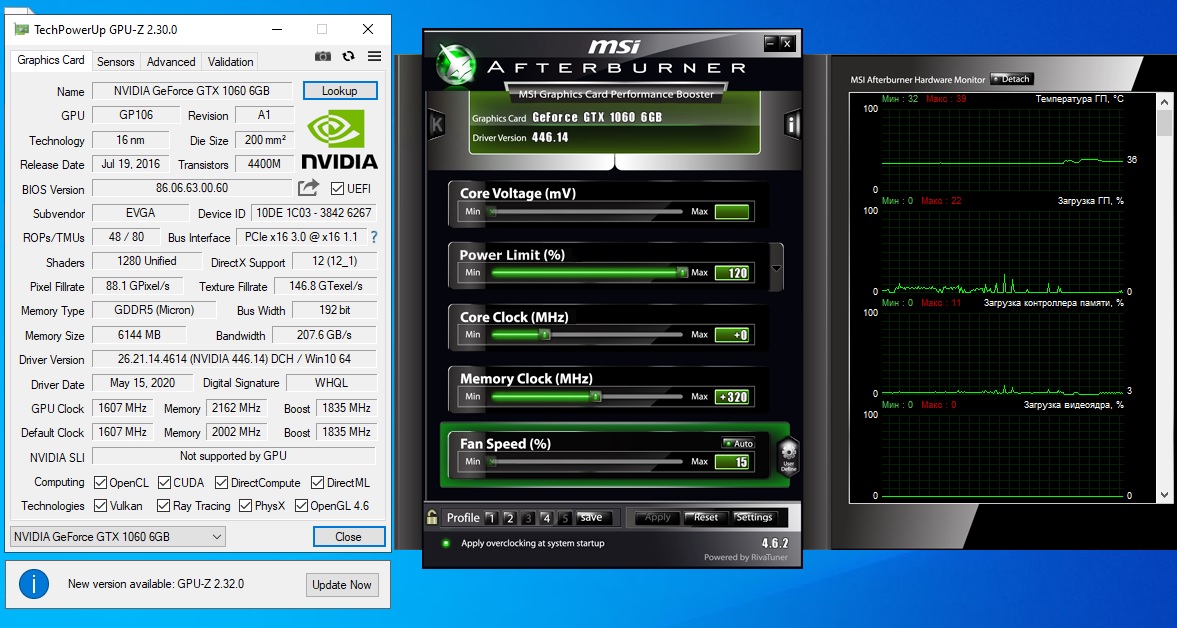Viewport: 1177px width, 628px height.
Task: Click the Power Limit value field 120
Action: tap(732, 273)
